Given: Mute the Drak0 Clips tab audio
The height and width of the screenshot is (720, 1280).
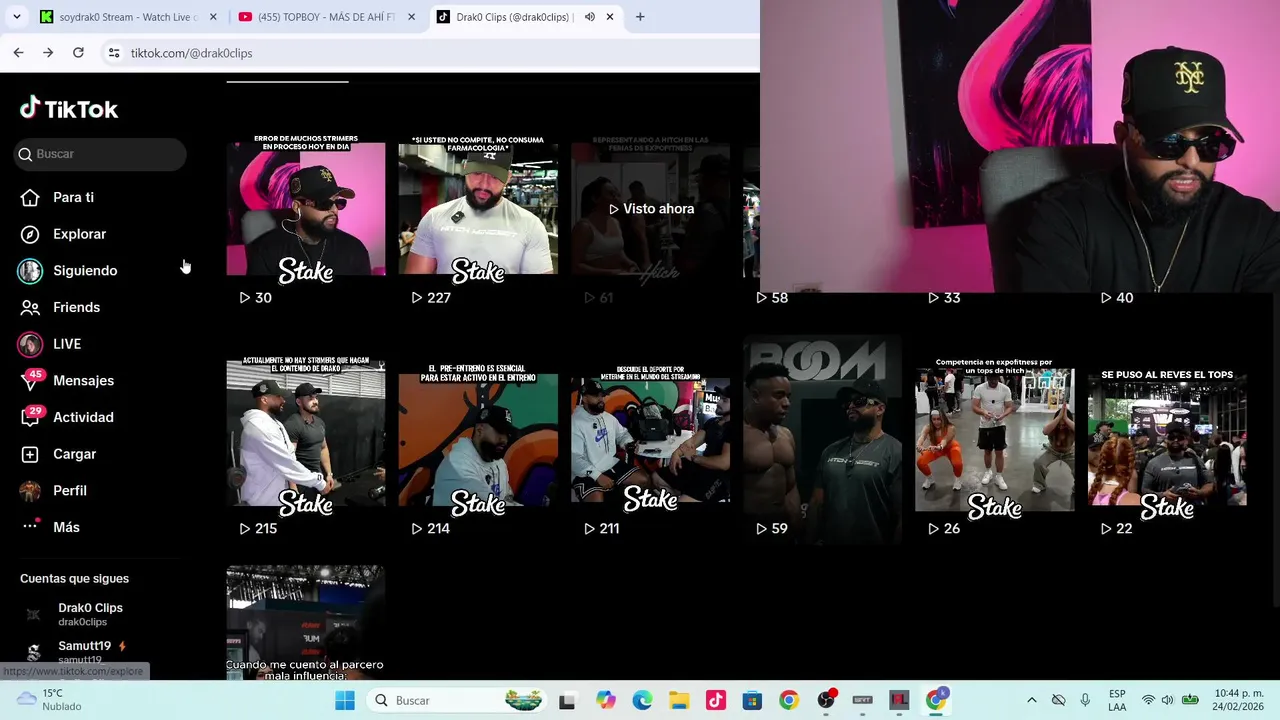Looking at the screenshot, I should point(590,17).
